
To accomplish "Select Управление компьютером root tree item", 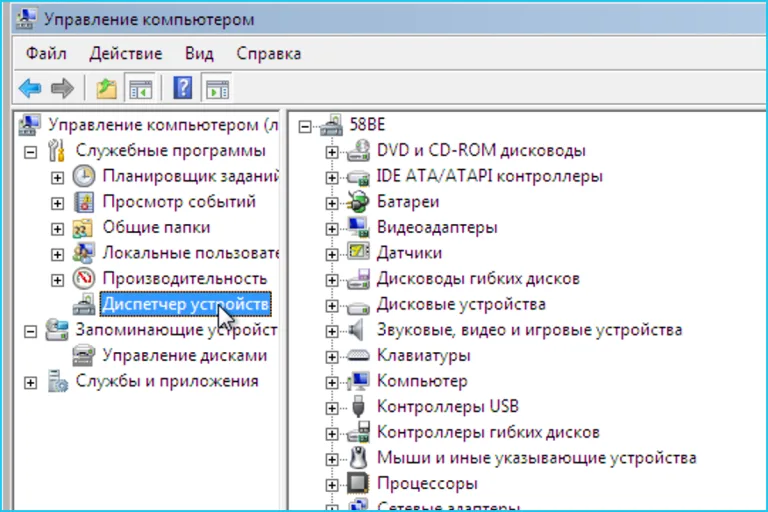I will [x=163, y=125].
